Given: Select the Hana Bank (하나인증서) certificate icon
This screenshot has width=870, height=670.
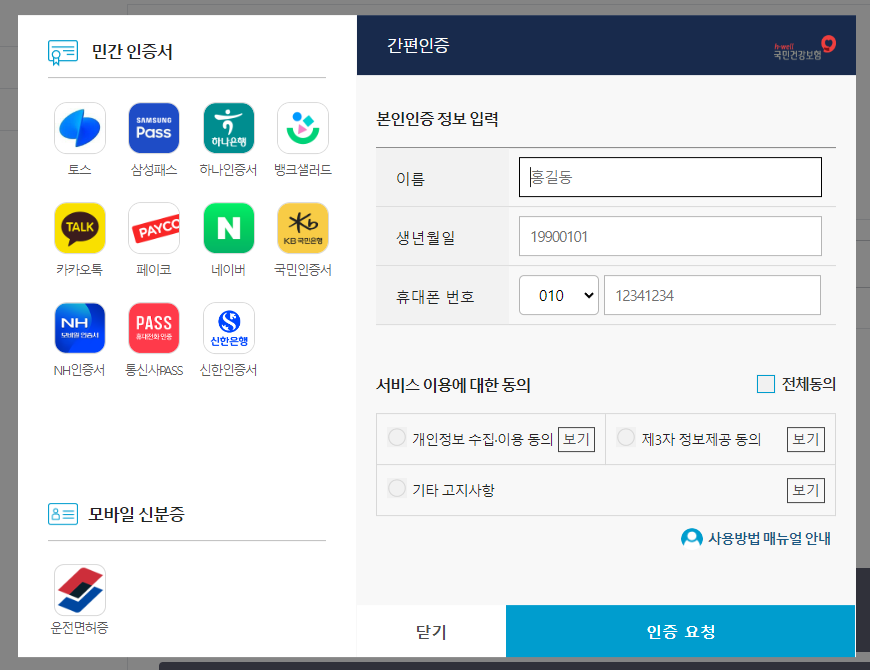Looking at the screenshot, I should click(229, 128).
